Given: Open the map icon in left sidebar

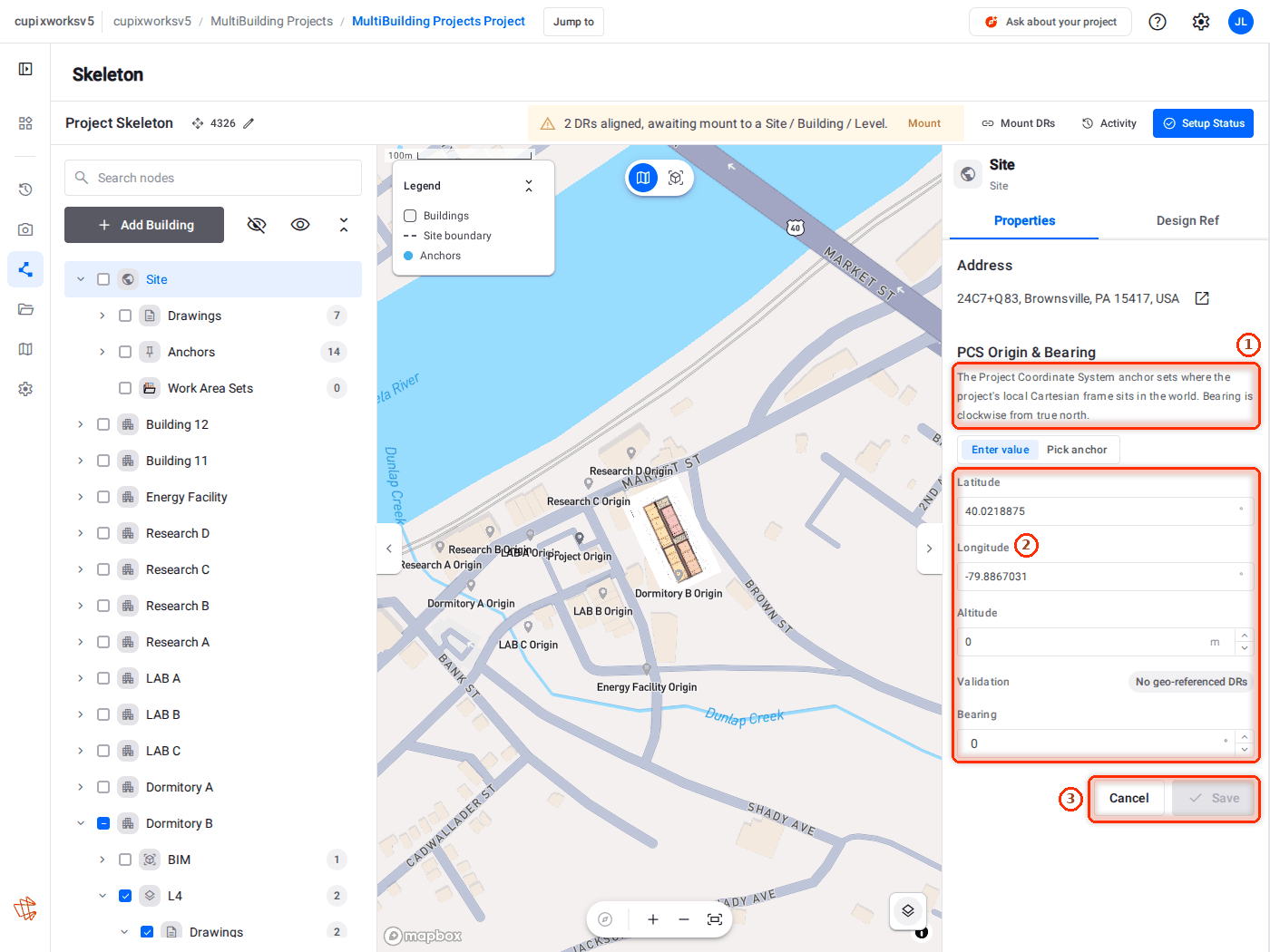Looking at the screenshot, I should pos(25,349).
